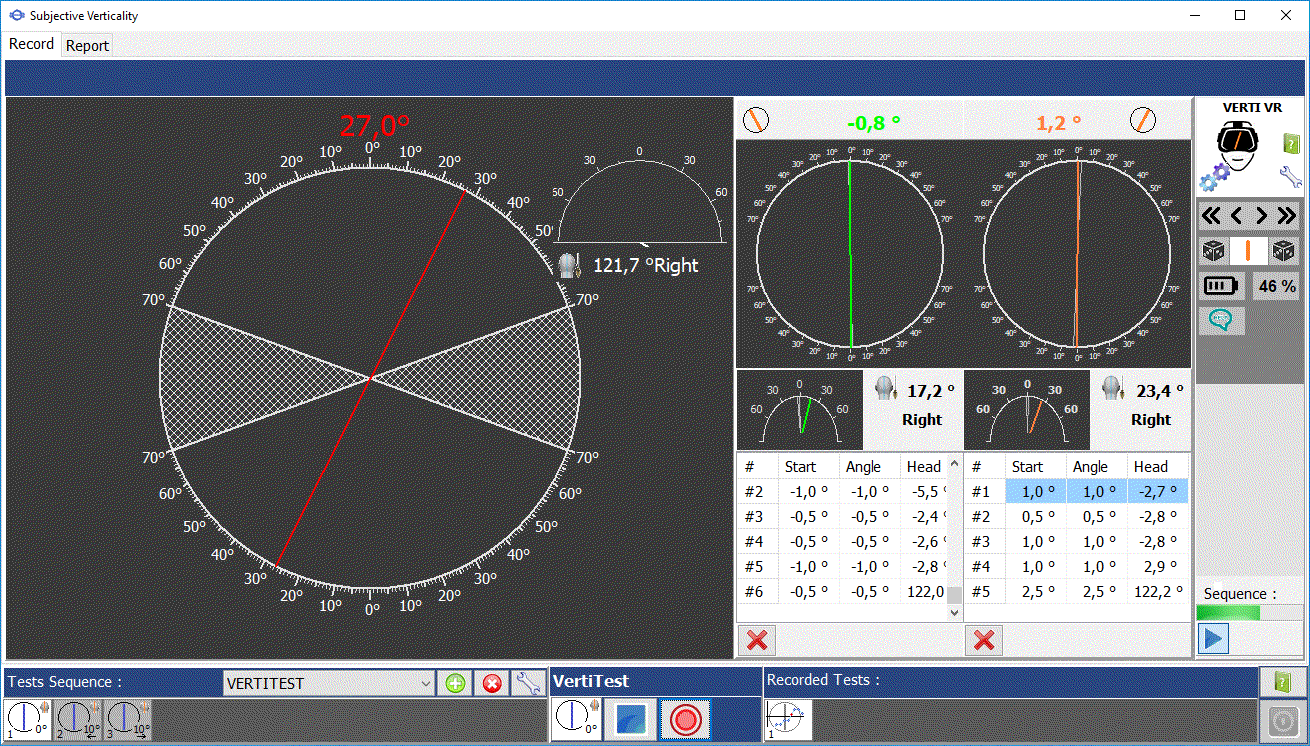1310x746 pixels.
Task: Click the headset battery icon
Action: pyautogui.click(x=1221, y=286)
